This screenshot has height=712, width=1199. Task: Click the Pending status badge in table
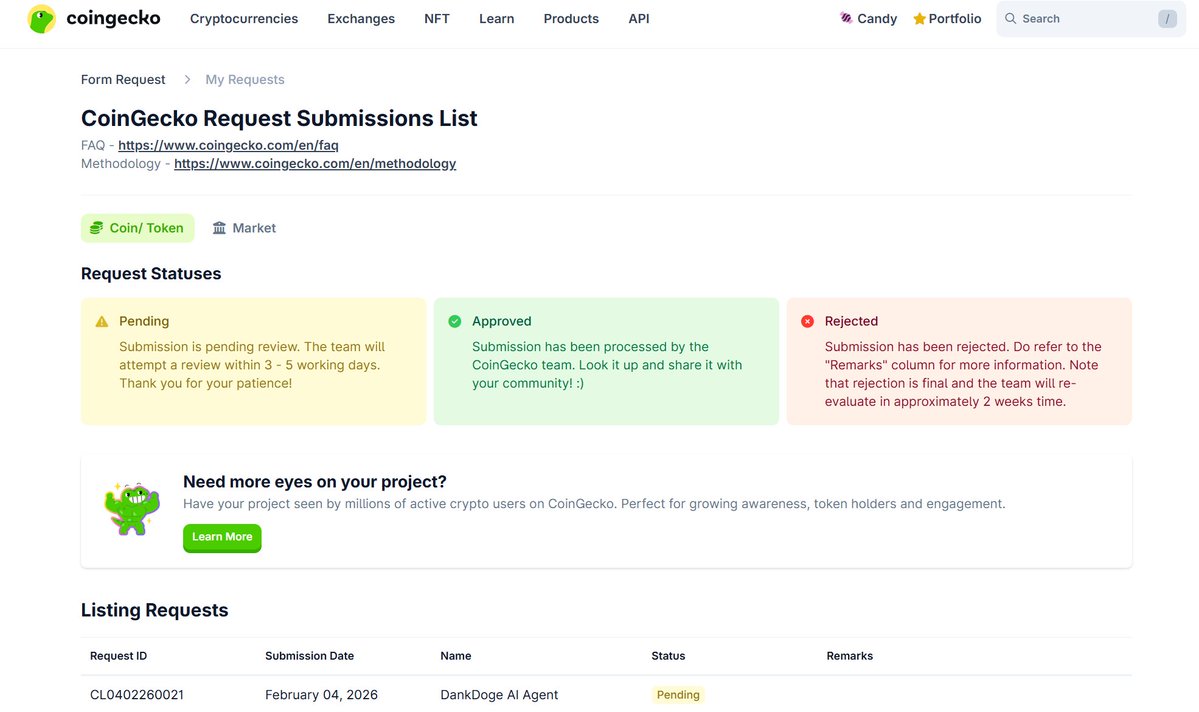click(x=677, y=694)
